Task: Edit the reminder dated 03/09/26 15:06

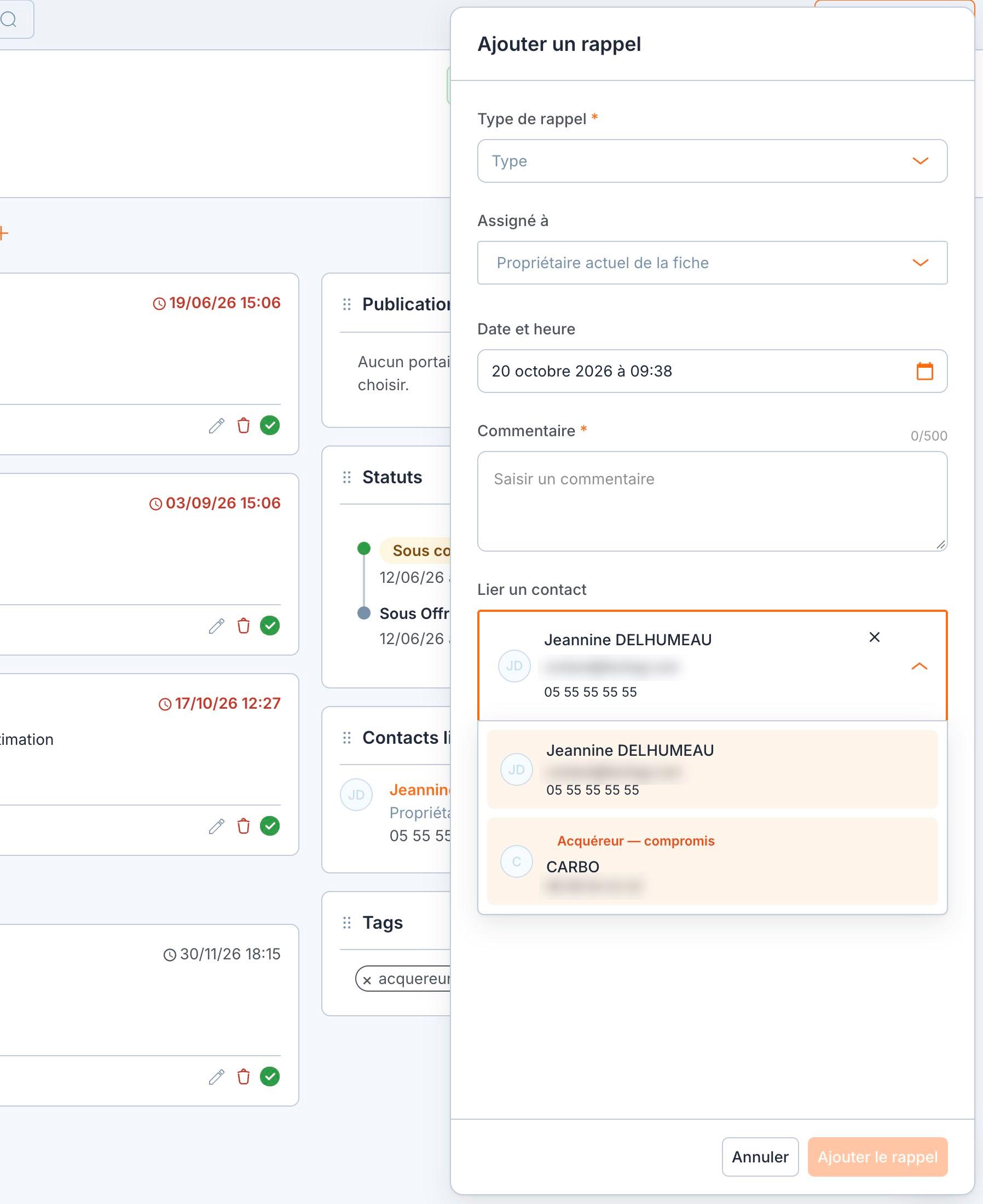Action: pos(216,626)
